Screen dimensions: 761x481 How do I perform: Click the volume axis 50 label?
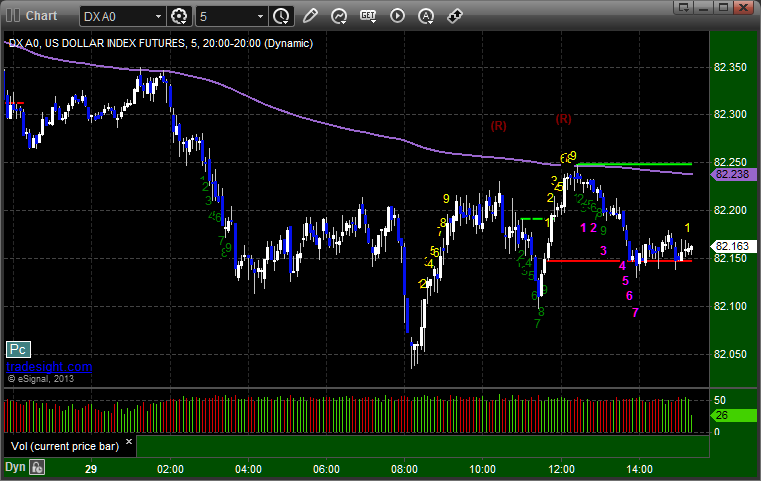coord(720,400)
